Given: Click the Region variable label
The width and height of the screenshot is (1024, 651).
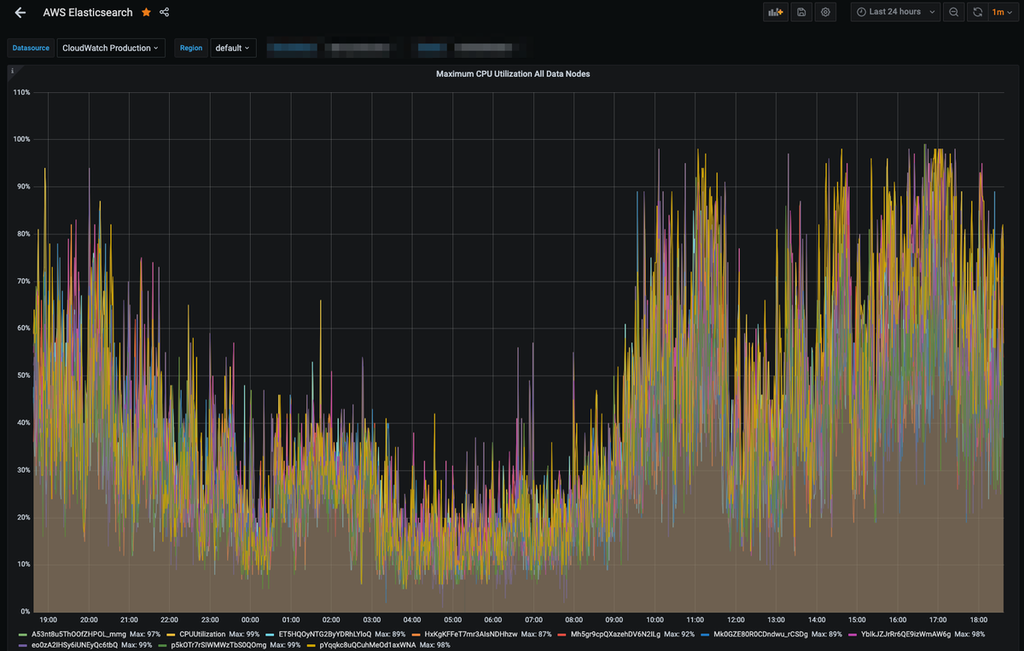Looking at the screenshot, I should click(x=191, y=48).
